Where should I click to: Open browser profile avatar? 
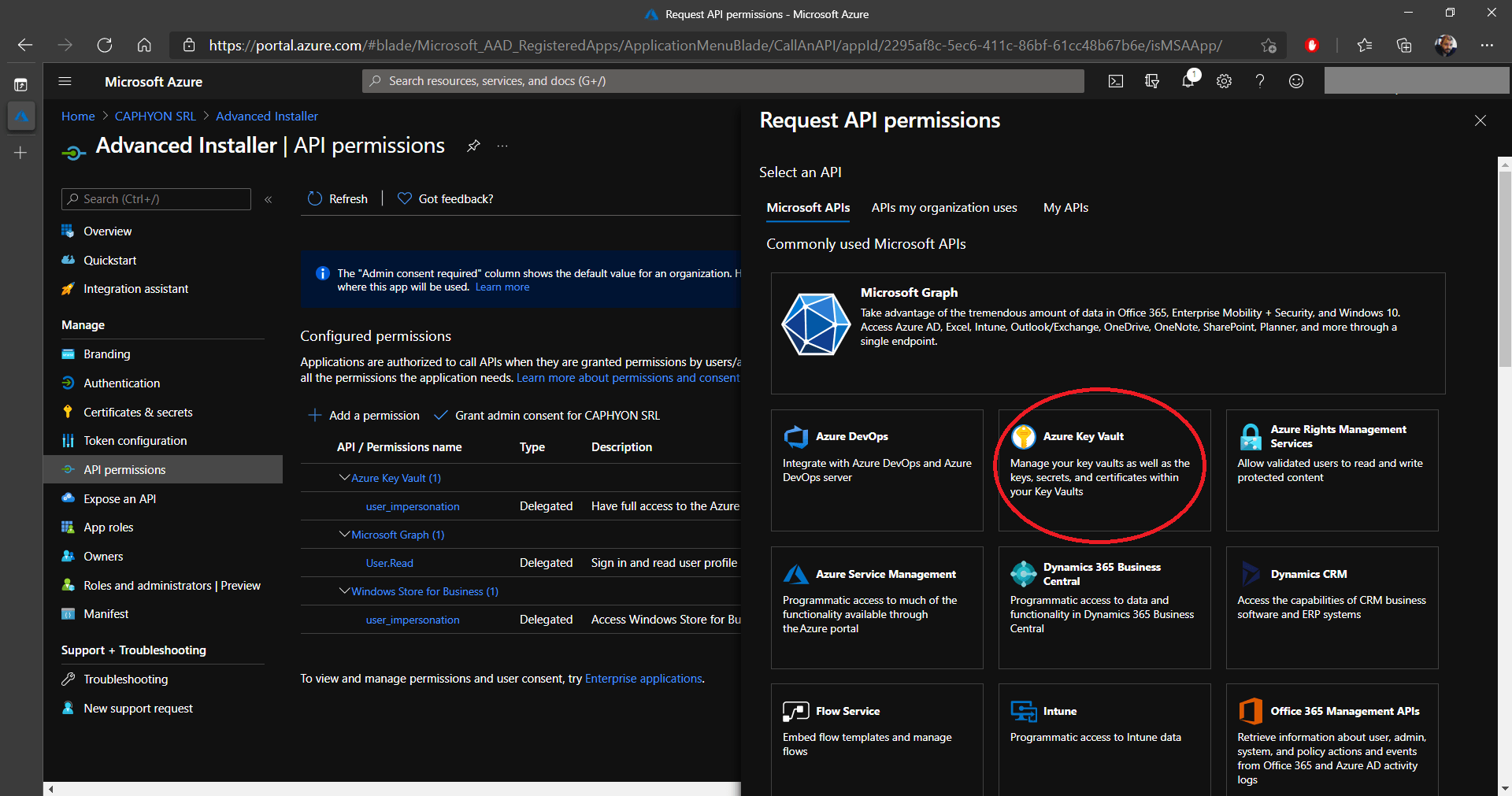(1445, 45)
